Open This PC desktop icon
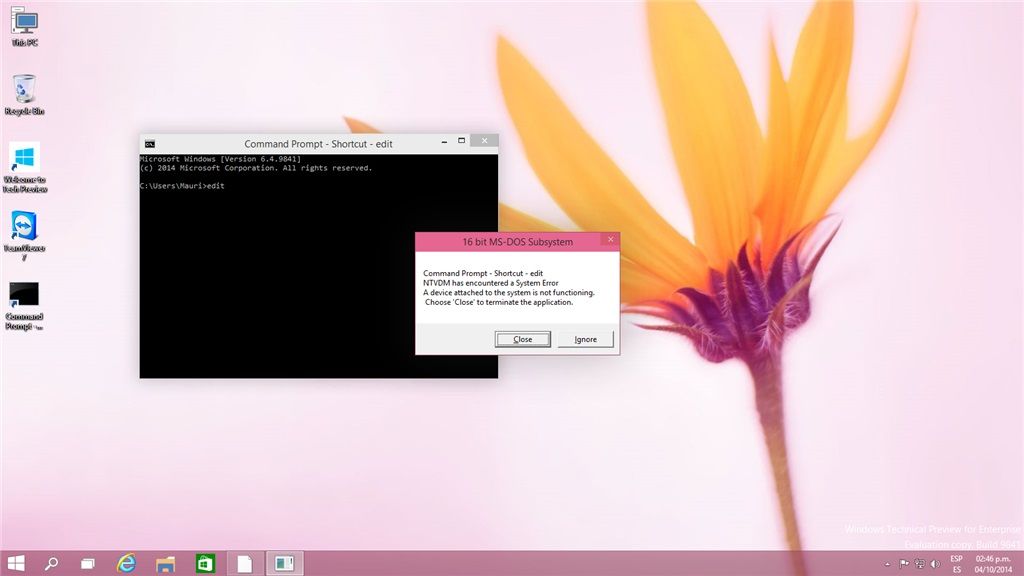Viewport: 1024px width, 576px height. (x=25, y=28)
